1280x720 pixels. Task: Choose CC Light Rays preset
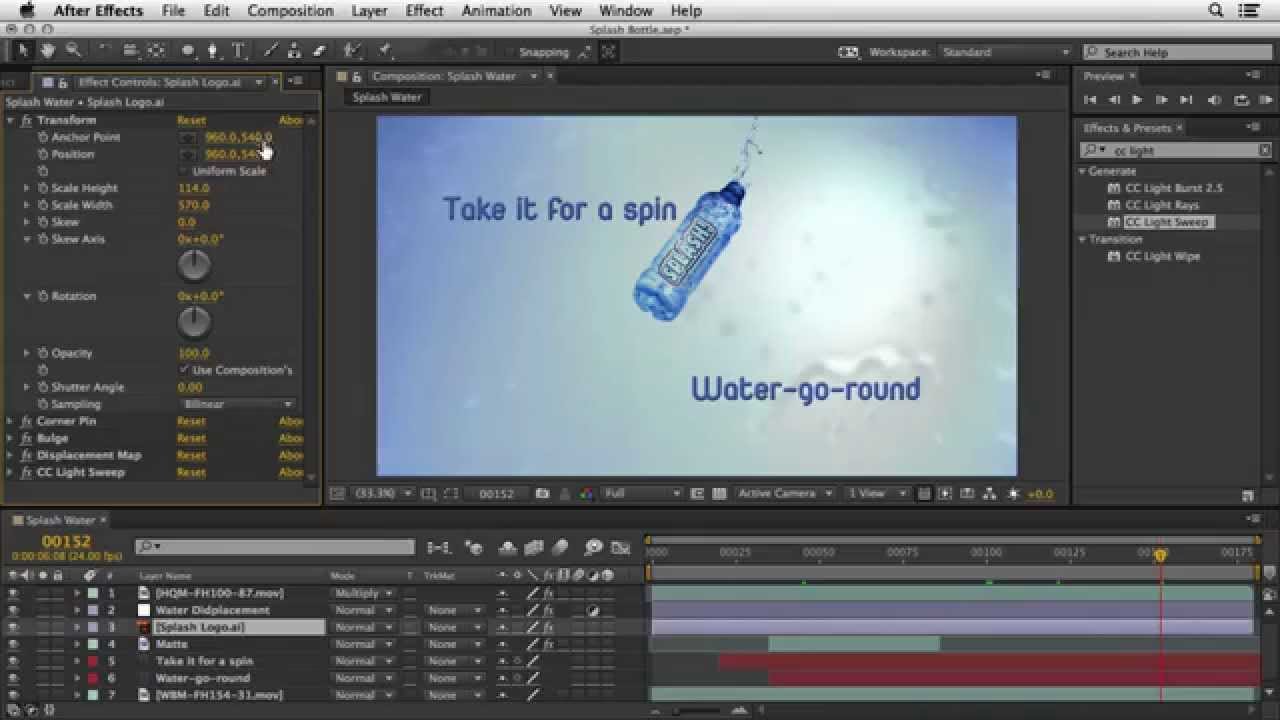tap(1162, 205)
